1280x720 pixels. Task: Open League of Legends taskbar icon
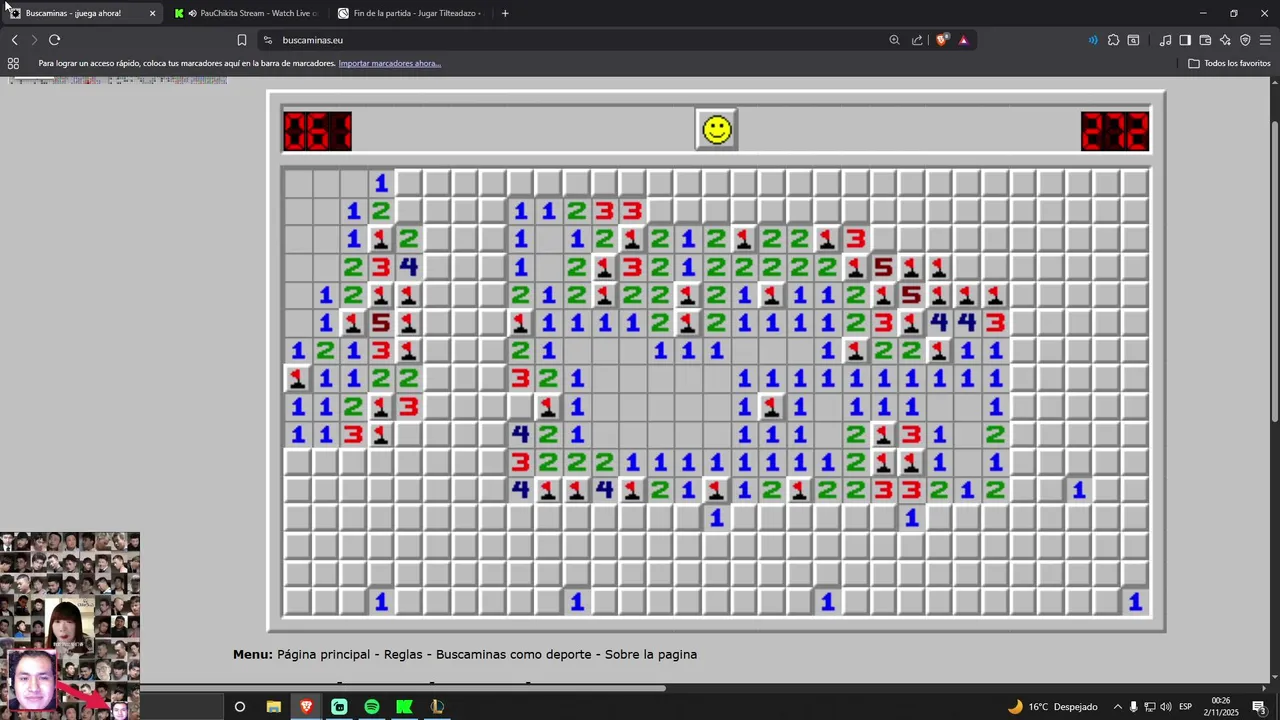[x=437, y=707]
